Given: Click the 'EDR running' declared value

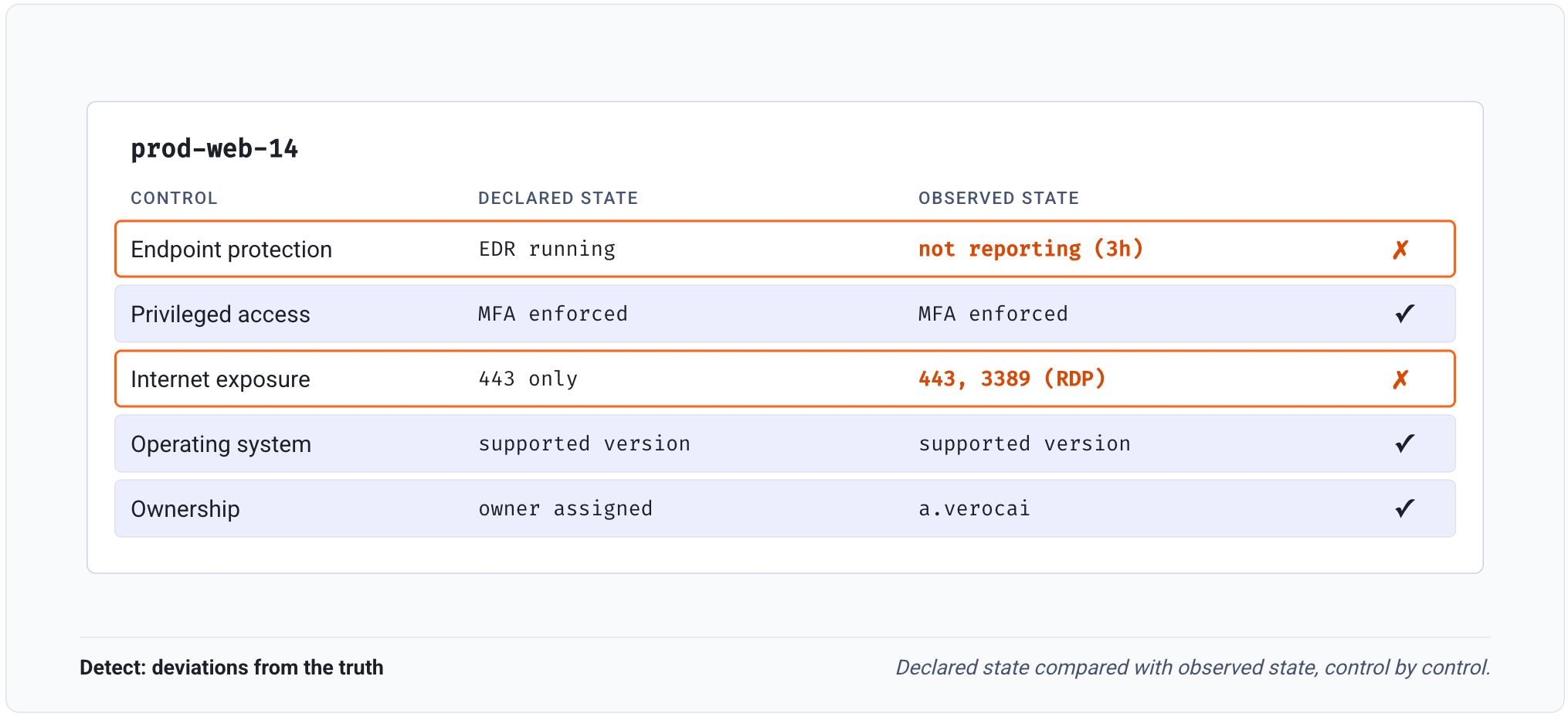Looking at the screenshot, I should point(547,249).
